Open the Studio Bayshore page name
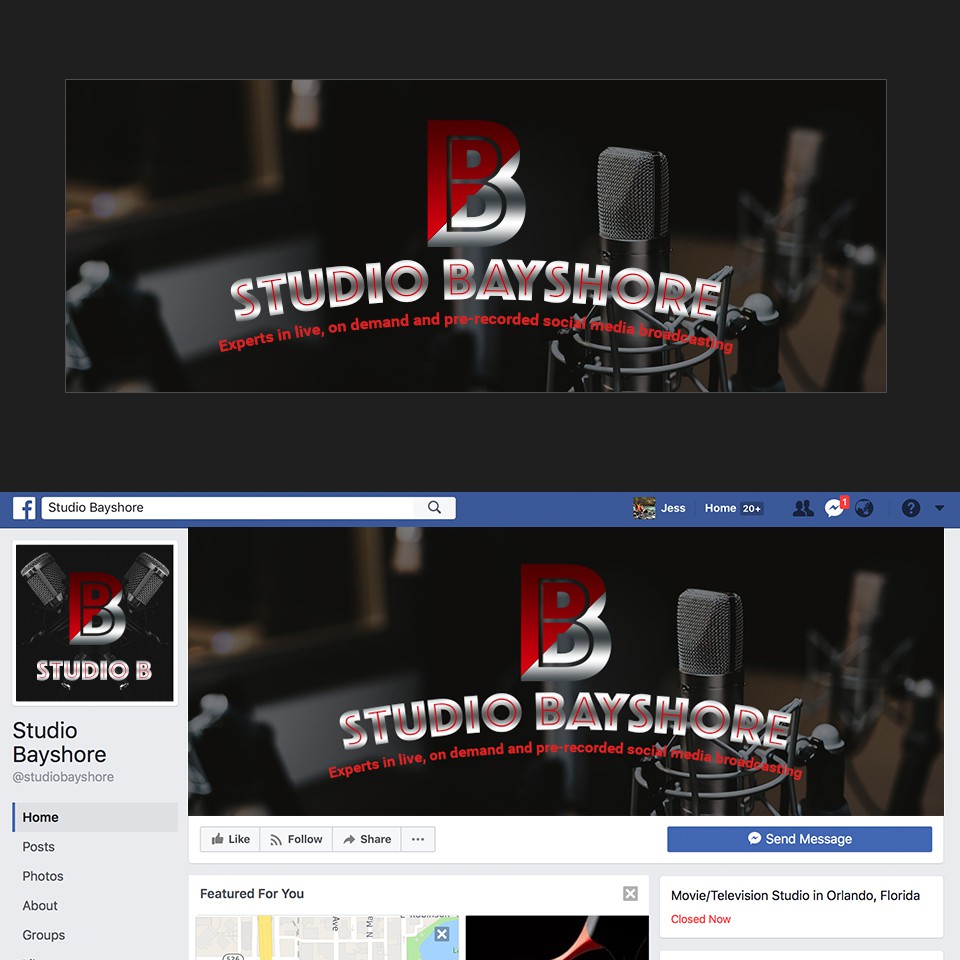This screenshot has width=960, height=960. coord(59,742)
